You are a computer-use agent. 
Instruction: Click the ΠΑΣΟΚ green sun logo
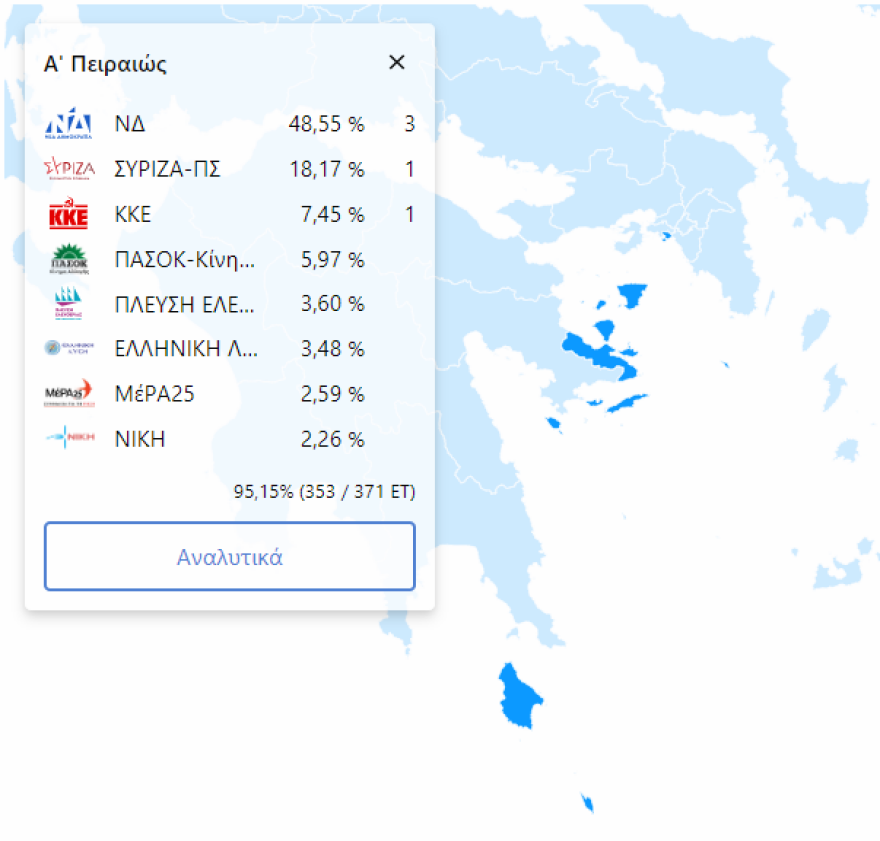pyautogui.click(x=69, y=259)
